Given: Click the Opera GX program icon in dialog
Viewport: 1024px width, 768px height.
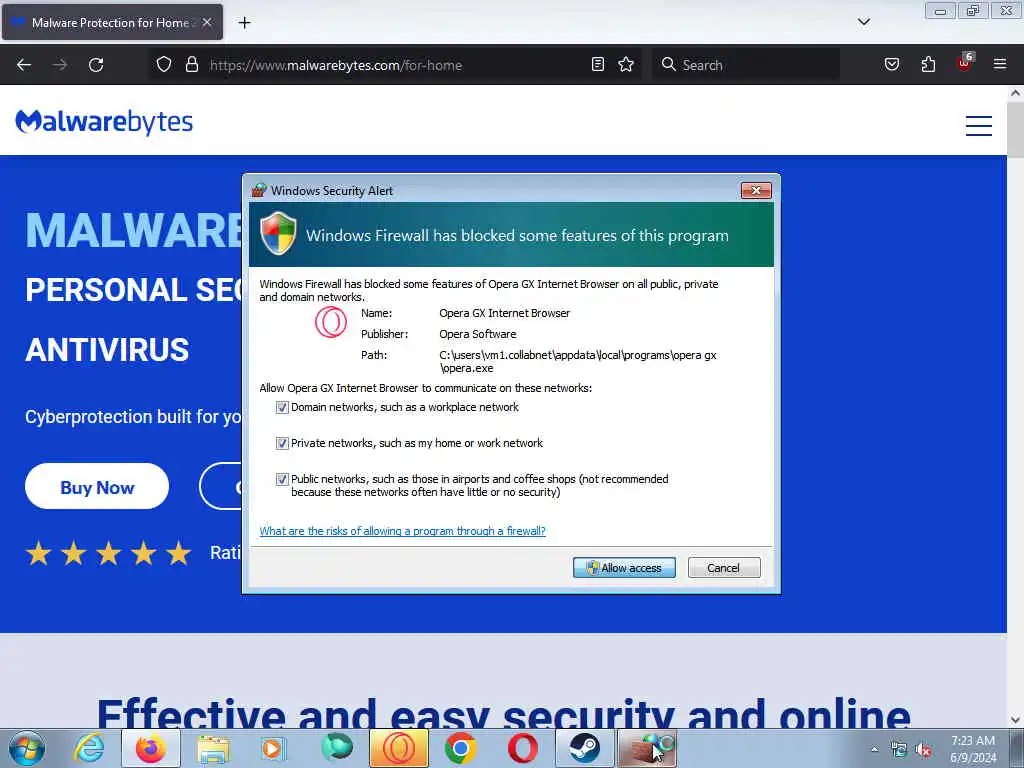Looking at the screenshot, I should coord(331,321).
